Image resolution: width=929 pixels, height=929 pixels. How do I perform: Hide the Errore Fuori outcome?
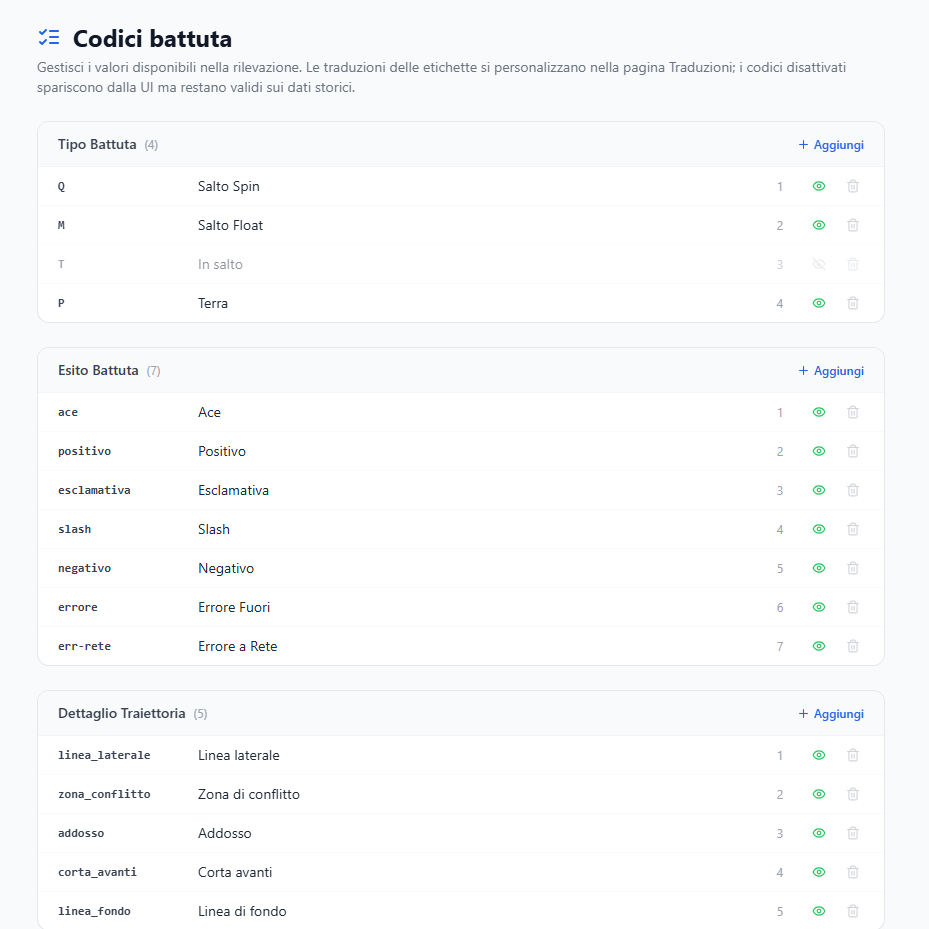point(819,607)
